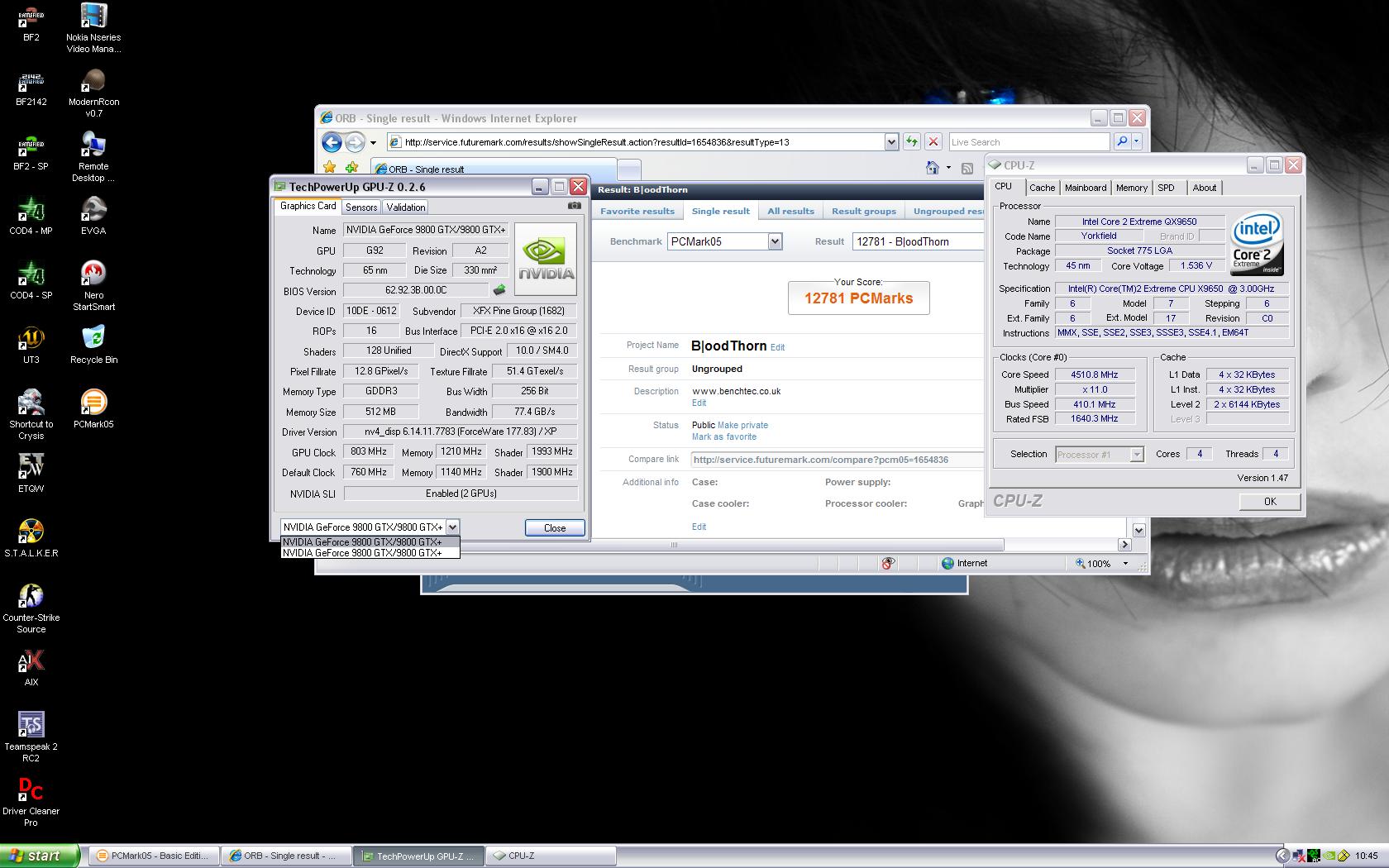1389x868 pixels.
Task: Launch UT3 desktop shortcut
Action: pos(31,346)
